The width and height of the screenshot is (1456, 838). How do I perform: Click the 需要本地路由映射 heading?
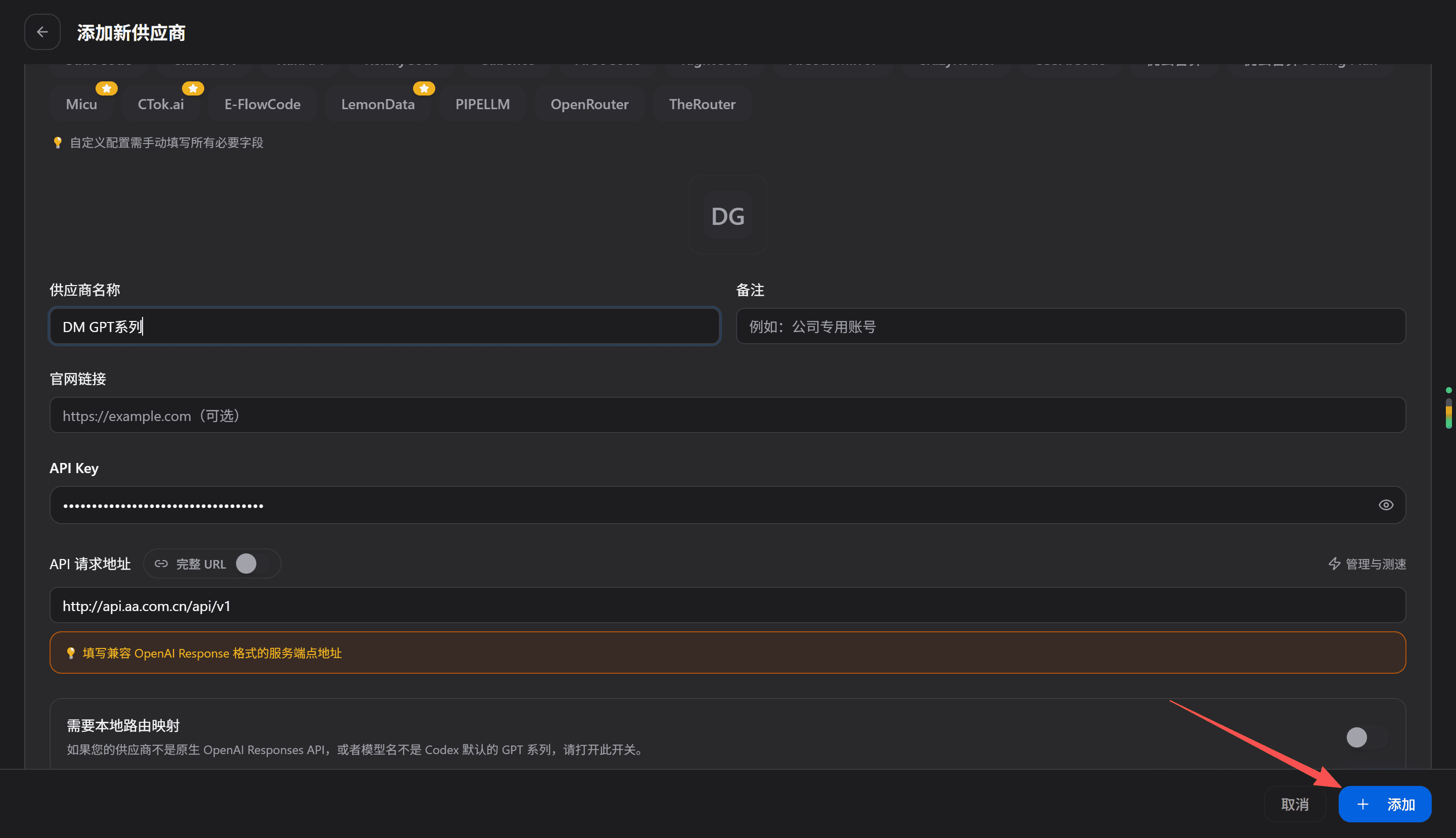coord(123,725)
